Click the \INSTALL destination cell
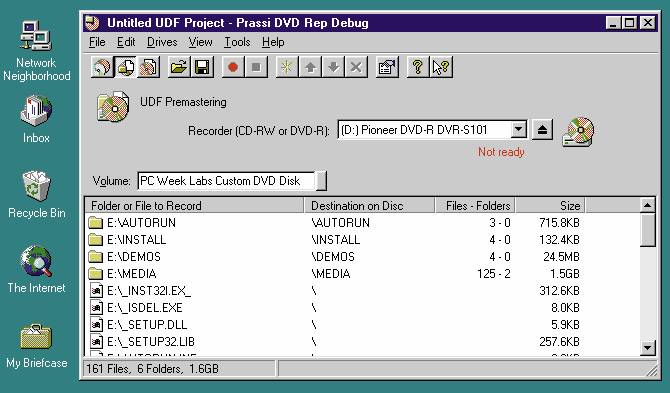Image resolution: width=670 pixels, height=393 pixels. (x=336, y=240)
